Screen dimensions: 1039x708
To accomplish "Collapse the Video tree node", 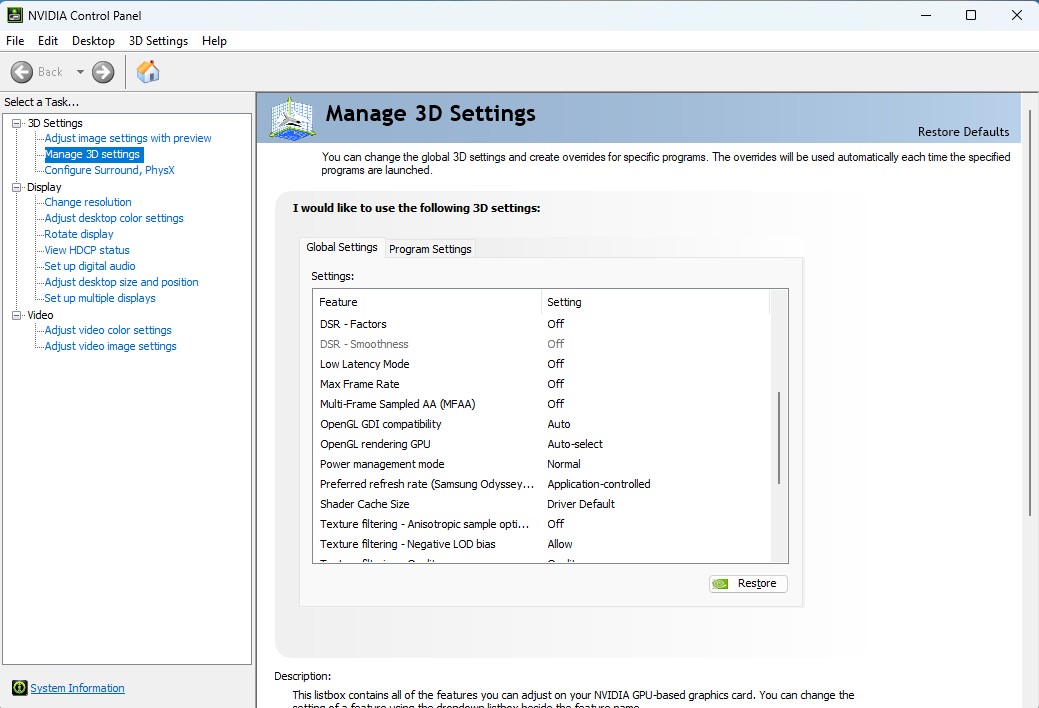I will pos(17,316).
